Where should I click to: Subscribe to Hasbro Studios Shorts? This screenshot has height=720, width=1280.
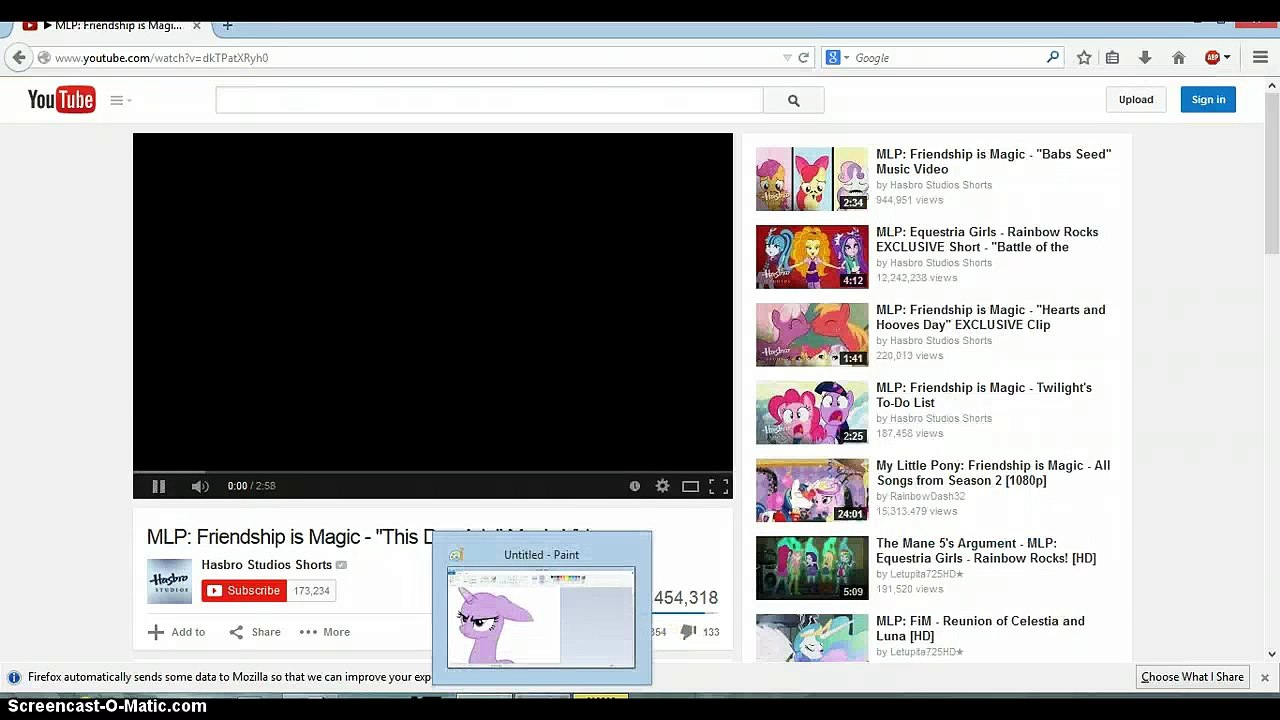244,591
